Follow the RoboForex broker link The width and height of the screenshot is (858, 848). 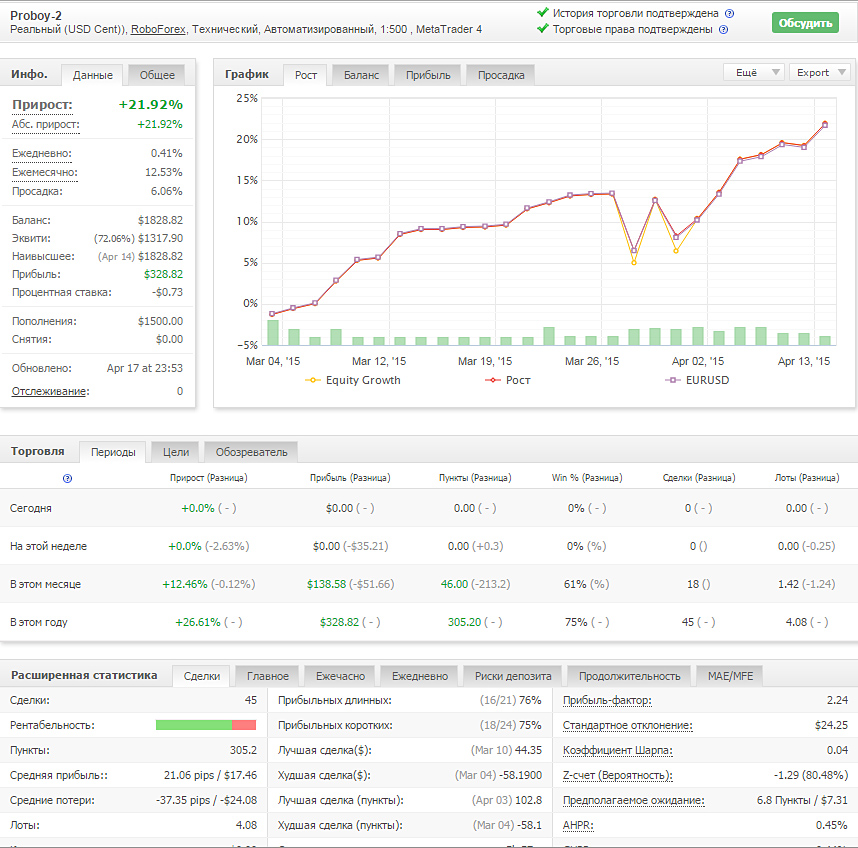click(x=158, y=30)
